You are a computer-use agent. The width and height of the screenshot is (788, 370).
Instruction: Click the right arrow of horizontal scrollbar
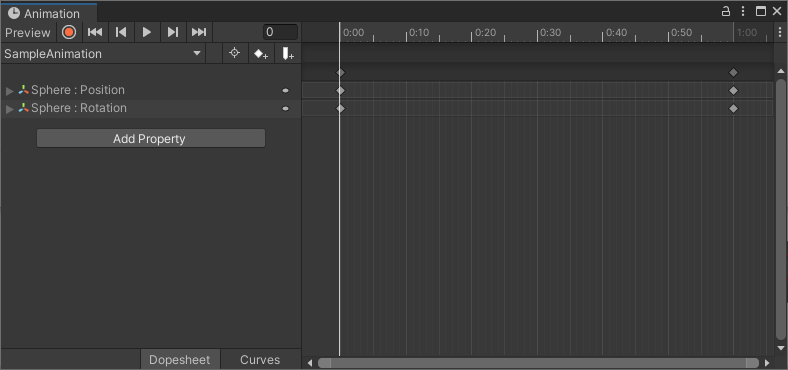click(x=767, y=362)
